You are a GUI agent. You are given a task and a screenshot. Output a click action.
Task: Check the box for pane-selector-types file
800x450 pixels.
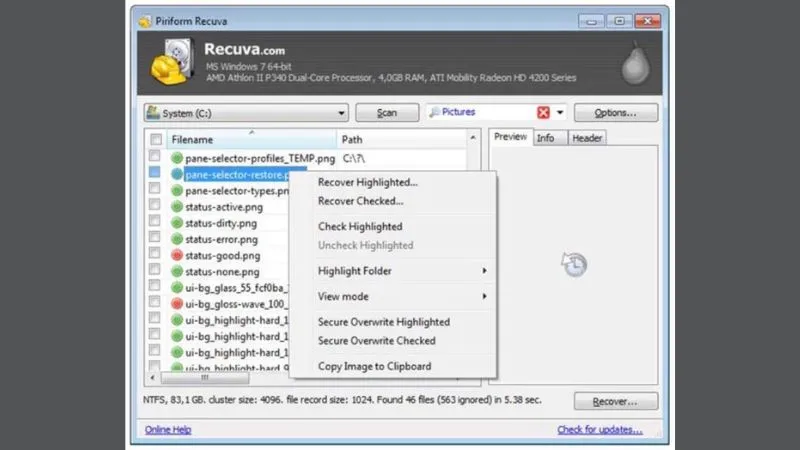(155, 188)
